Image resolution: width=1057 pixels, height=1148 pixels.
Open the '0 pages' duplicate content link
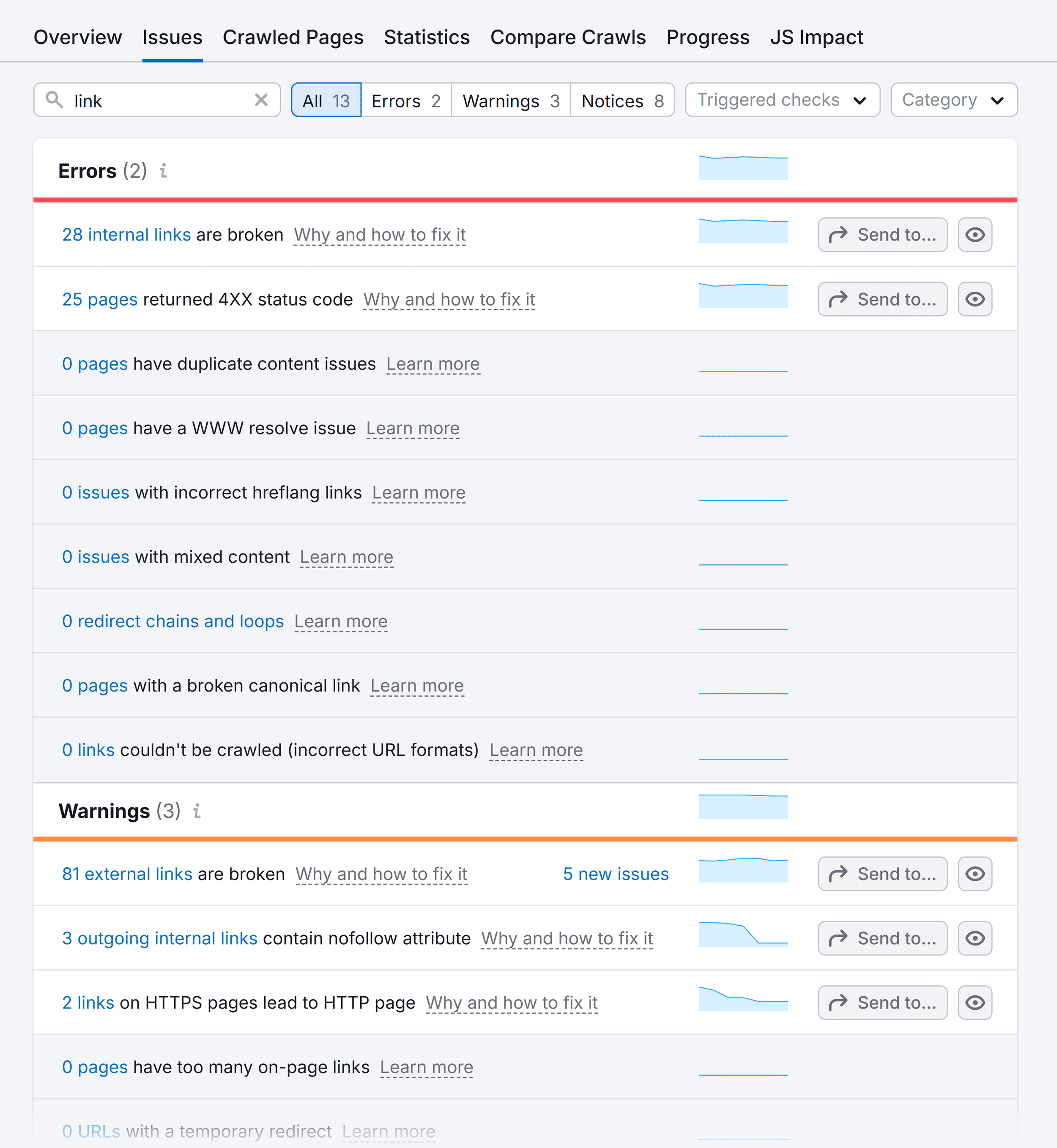(x=95, y=364)
